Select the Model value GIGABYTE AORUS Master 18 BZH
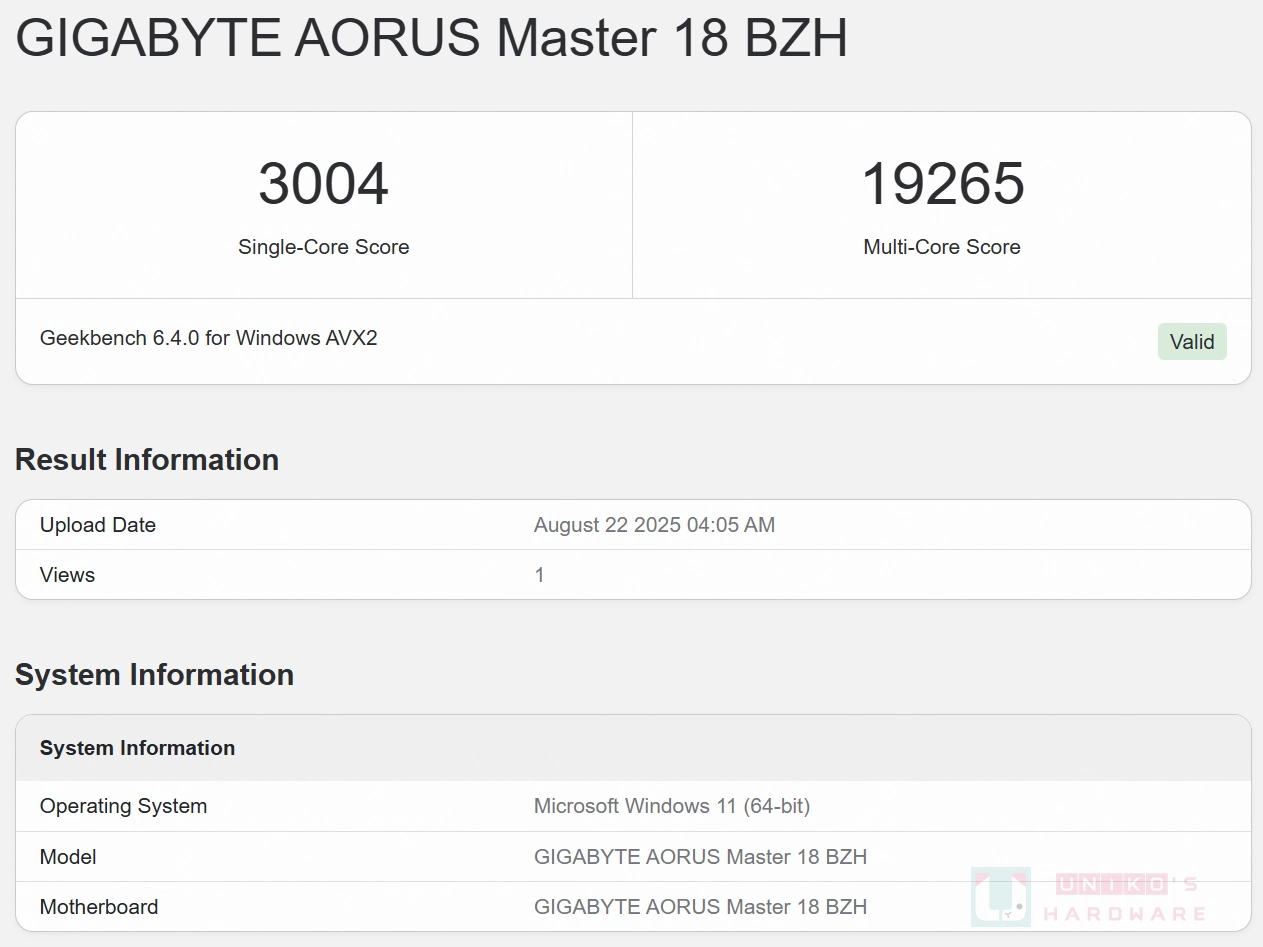Viewport: 1263px width, 947px height. 700,857
